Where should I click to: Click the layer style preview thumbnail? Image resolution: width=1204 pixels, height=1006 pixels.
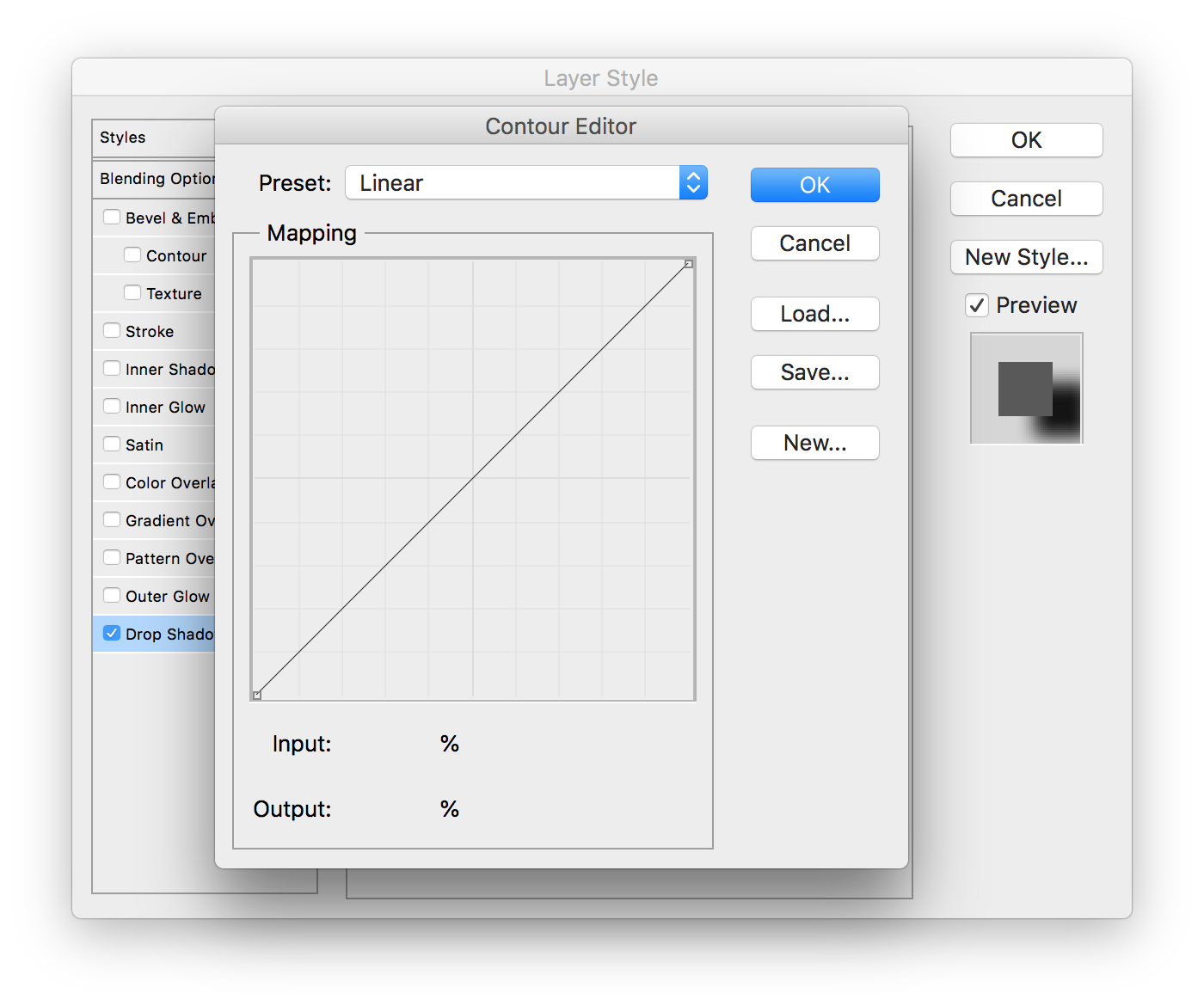pos(1026,389)
